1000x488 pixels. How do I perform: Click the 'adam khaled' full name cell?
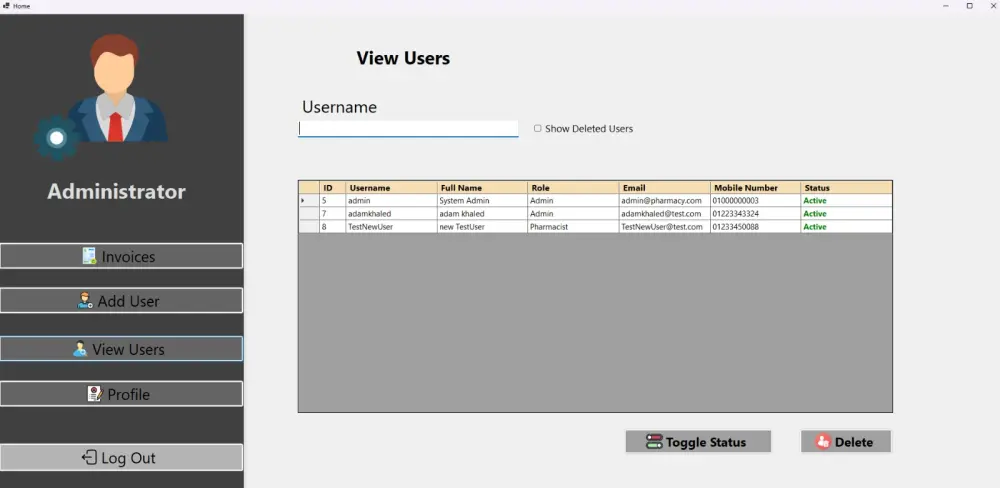(x=482, y=214)
